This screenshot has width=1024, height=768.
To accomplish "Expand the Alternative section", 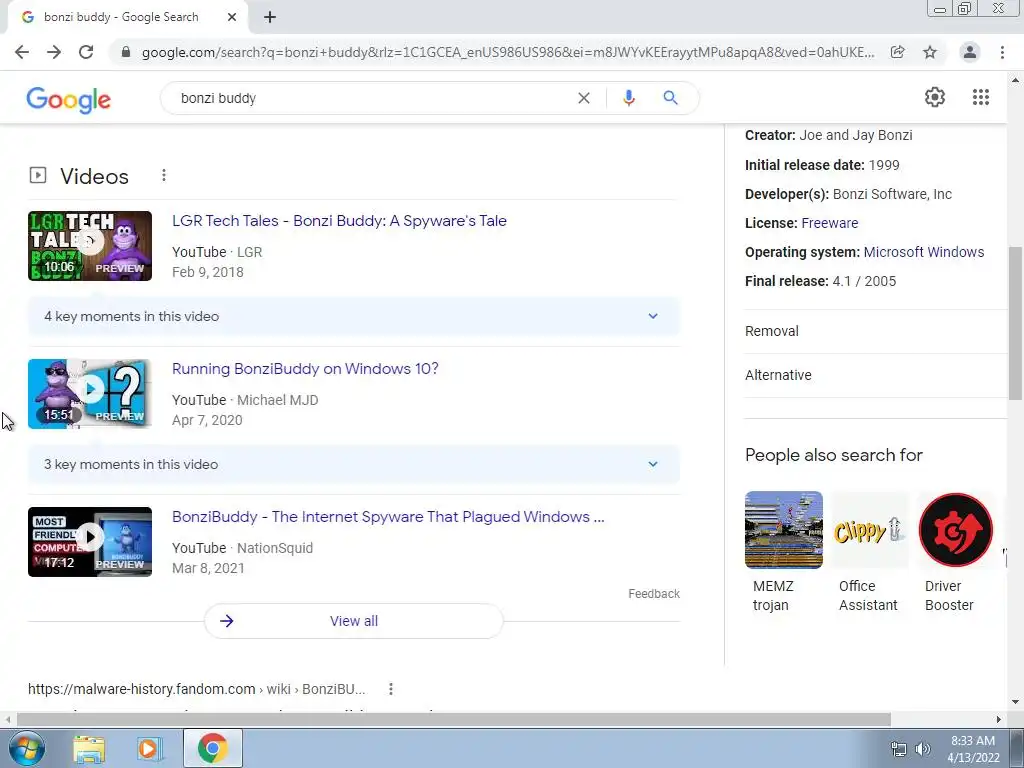I will pos(876,375).
